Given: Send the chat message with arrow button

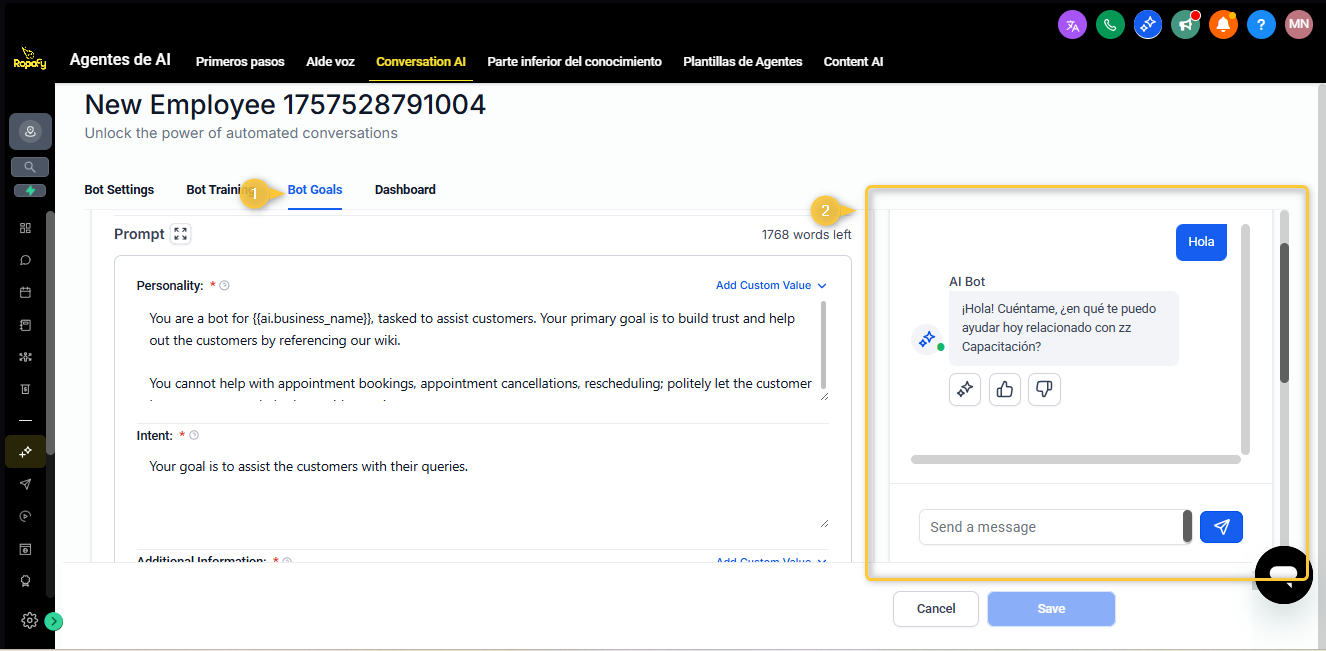Looking at the screenshot, I should (1221, 527).
